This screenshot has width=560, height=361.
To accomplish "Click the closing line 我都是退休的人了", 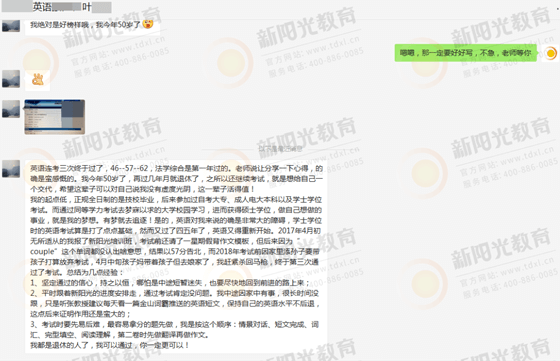I will (109, 345).
